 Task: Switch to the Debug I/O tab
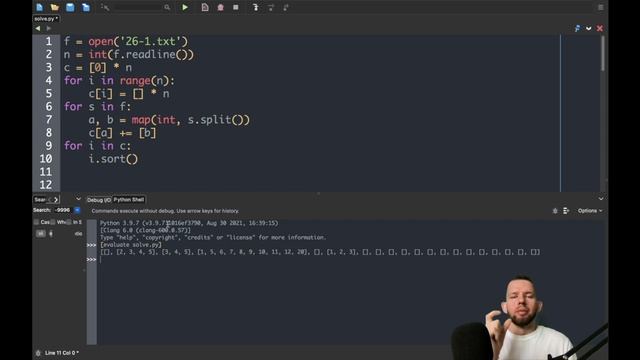pyautogui.click(x=99, y=200)
